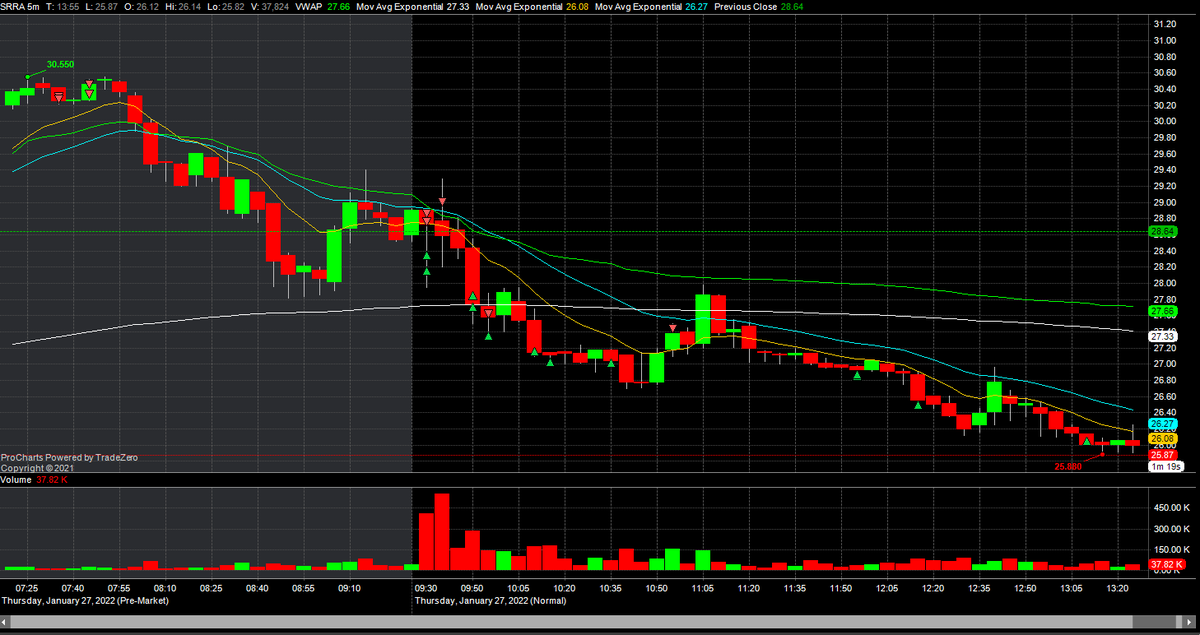Click the 31.20 price axis label

tap(1164, 24)
